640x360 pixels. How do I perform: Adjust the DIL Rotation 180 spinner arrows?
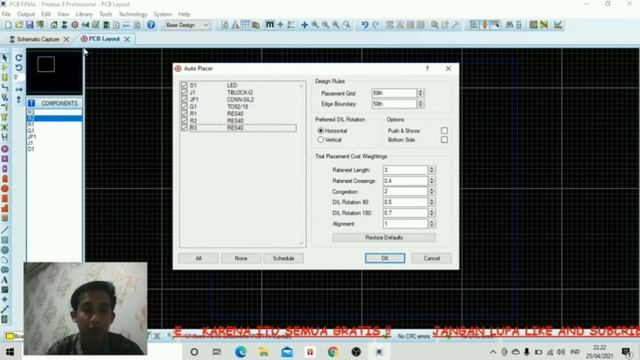click(x=431, y=213)
